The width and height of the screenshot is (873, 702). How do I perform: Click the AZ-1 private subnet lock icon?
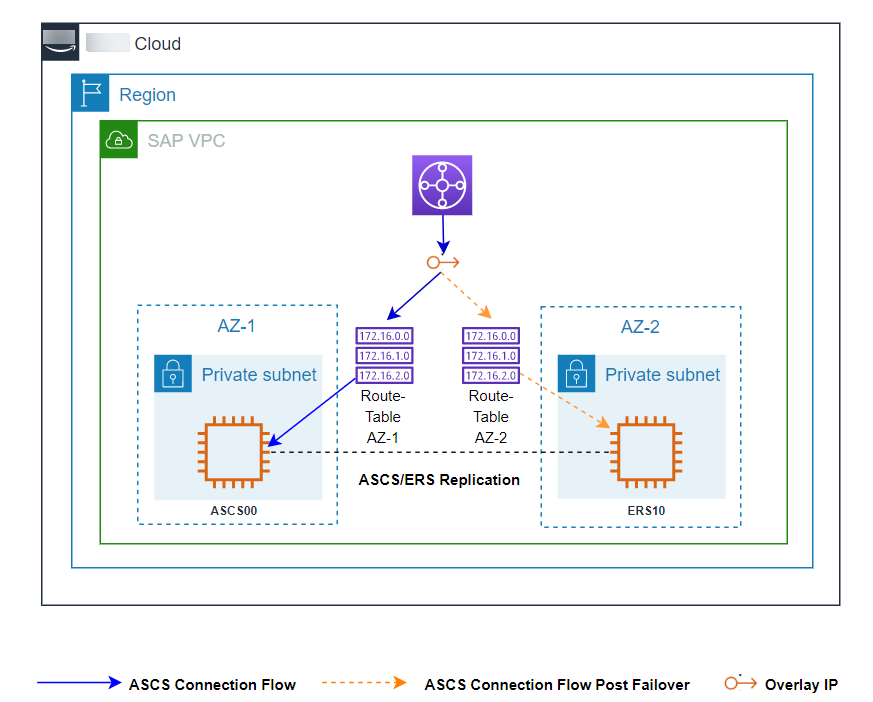tap(173, 374)
